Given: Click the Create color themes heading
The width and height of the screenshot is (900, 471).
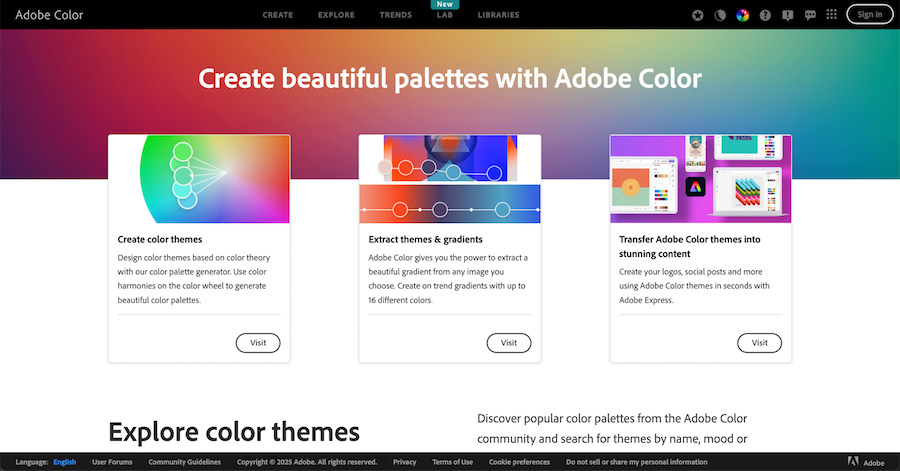Looking at the screenshot, I should click(x=160, y=239).
